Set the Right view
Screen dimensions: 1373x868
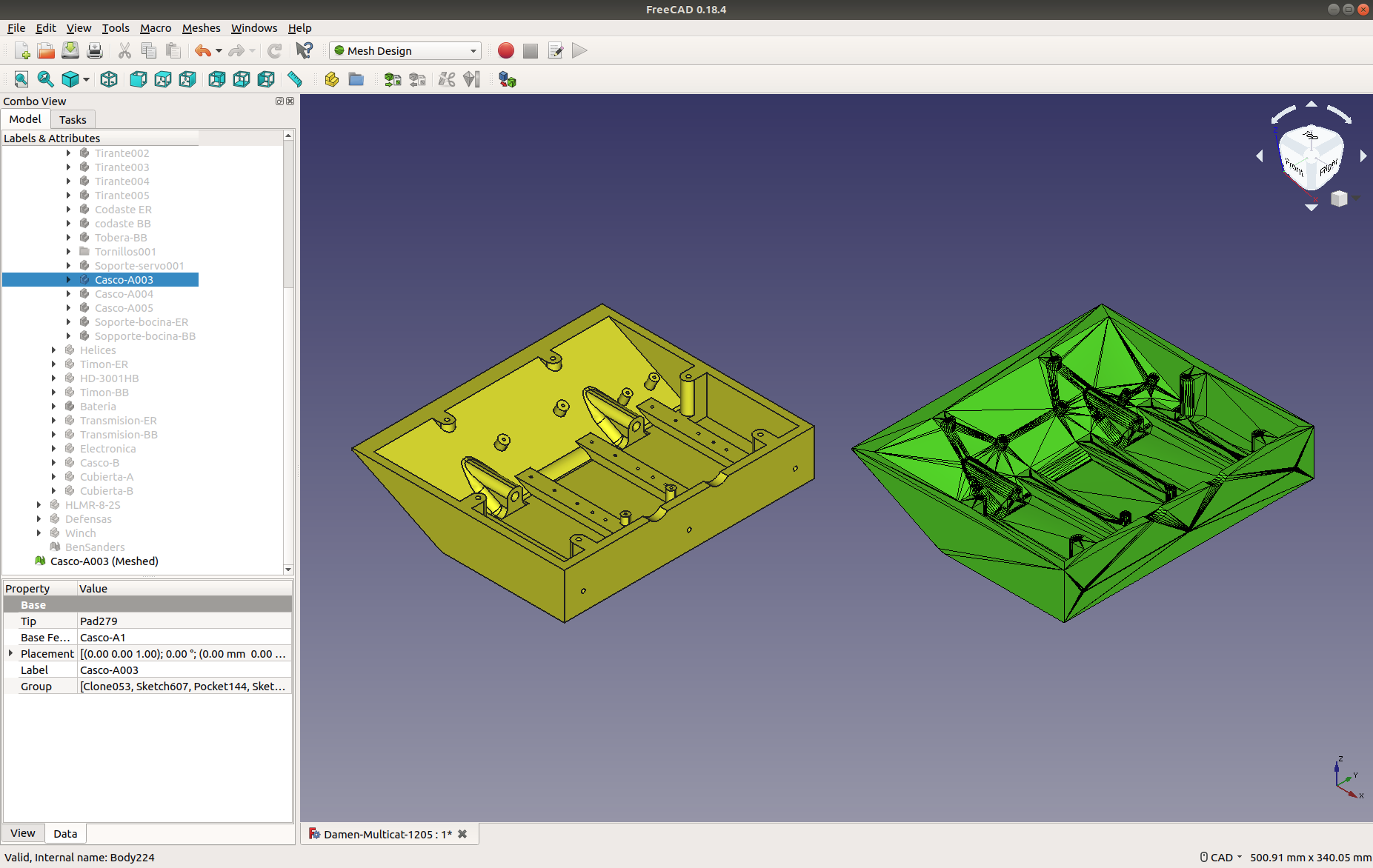pos(187,79)
